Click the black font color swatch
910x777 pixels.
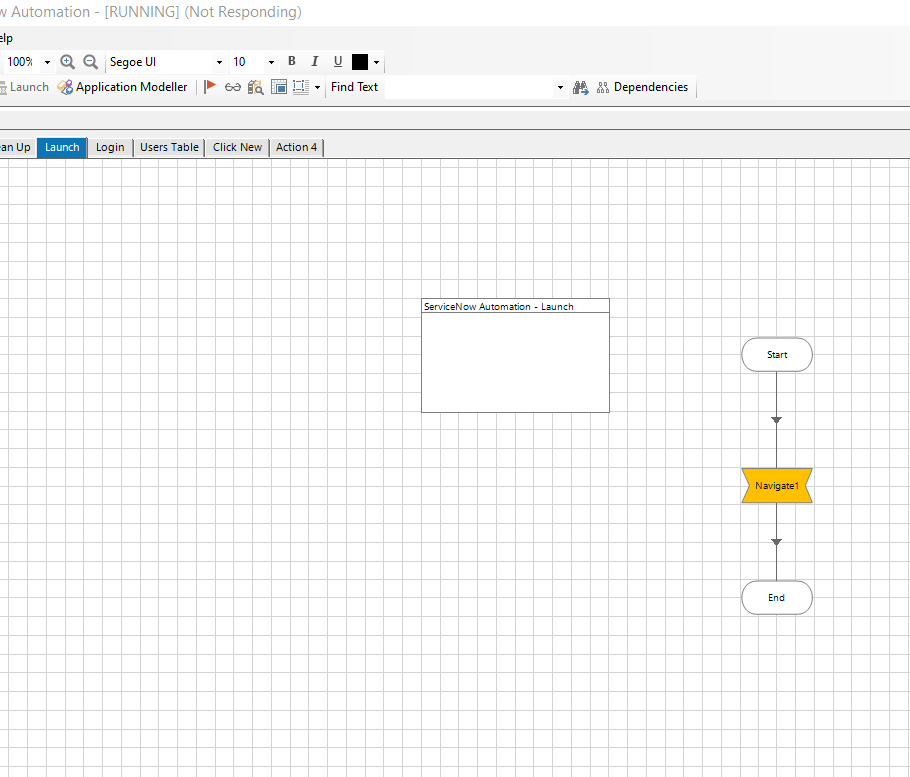[360, 62]
